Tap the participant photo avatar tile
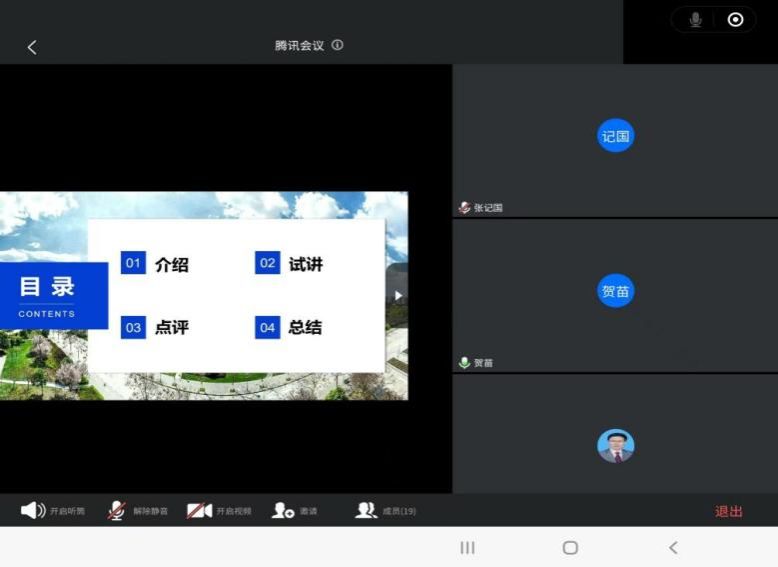778x567 pixels. pyautogui.click(x=615, y=445)
